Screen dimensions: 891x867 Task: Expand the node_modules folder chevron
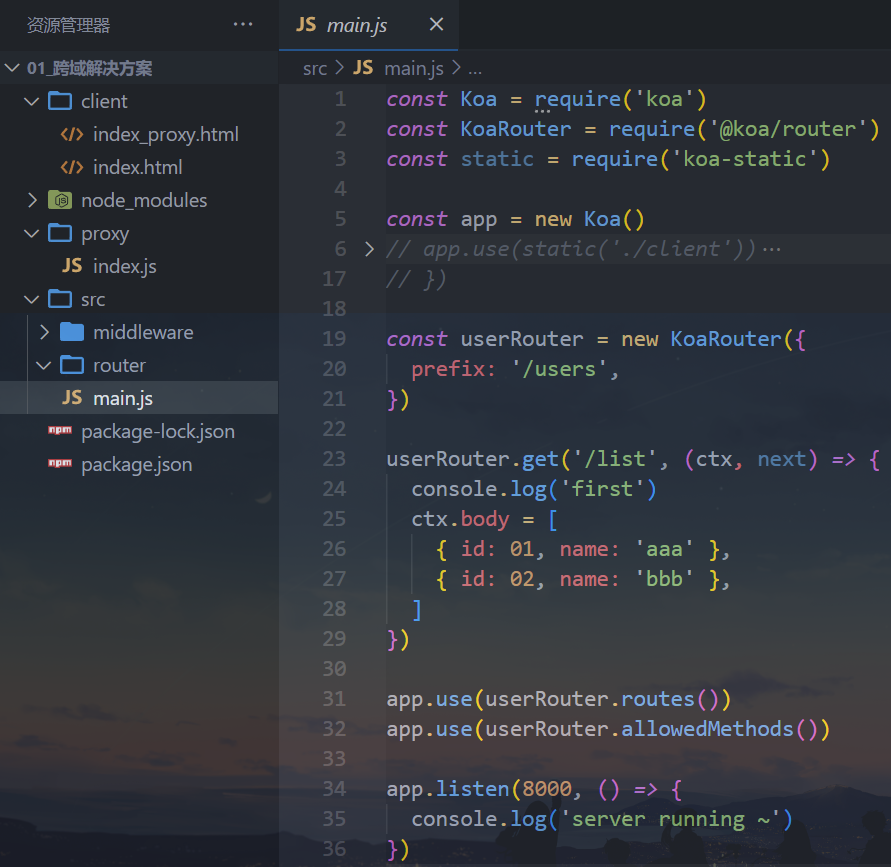pos(32,200)
